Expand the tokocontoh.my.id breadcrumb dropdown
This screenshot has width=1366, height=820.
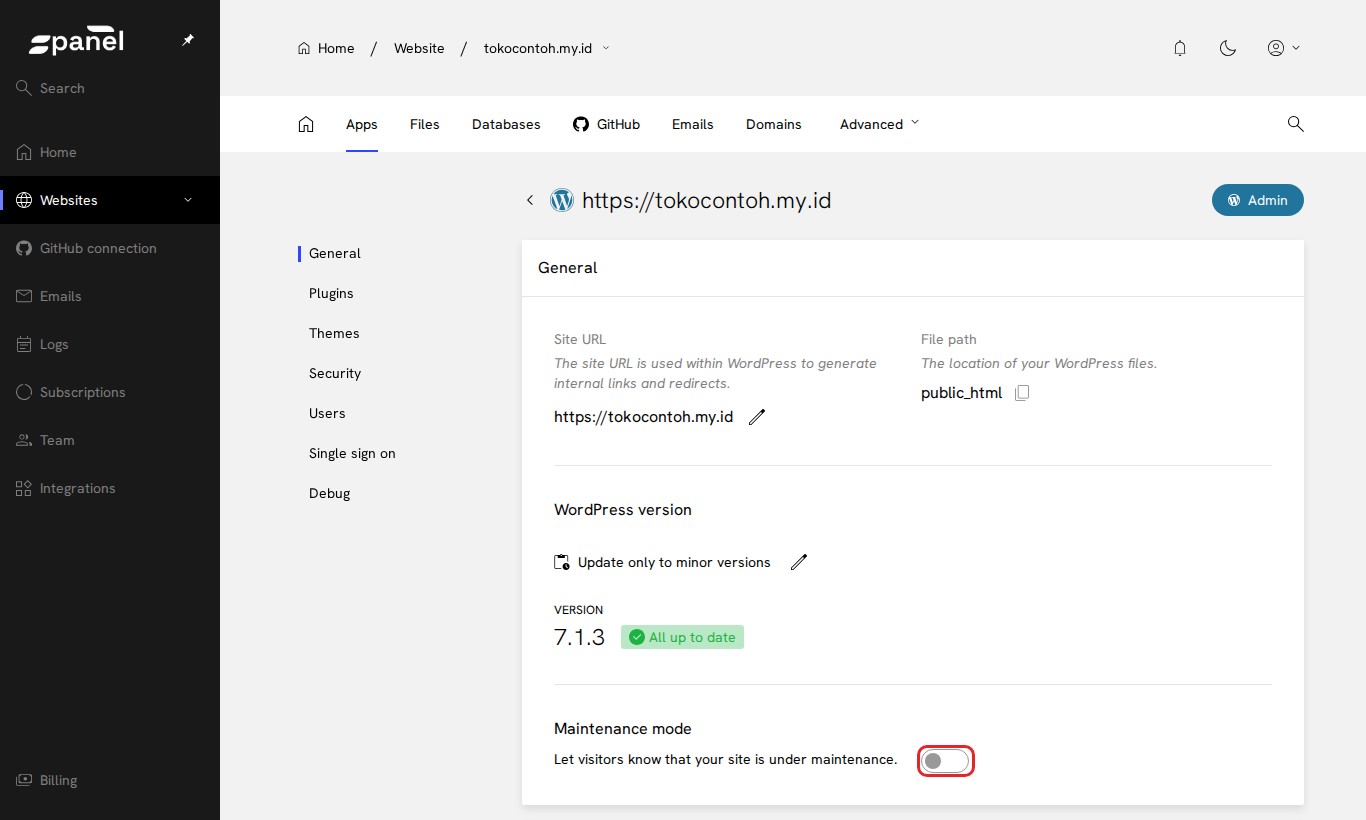coord(606,48)
